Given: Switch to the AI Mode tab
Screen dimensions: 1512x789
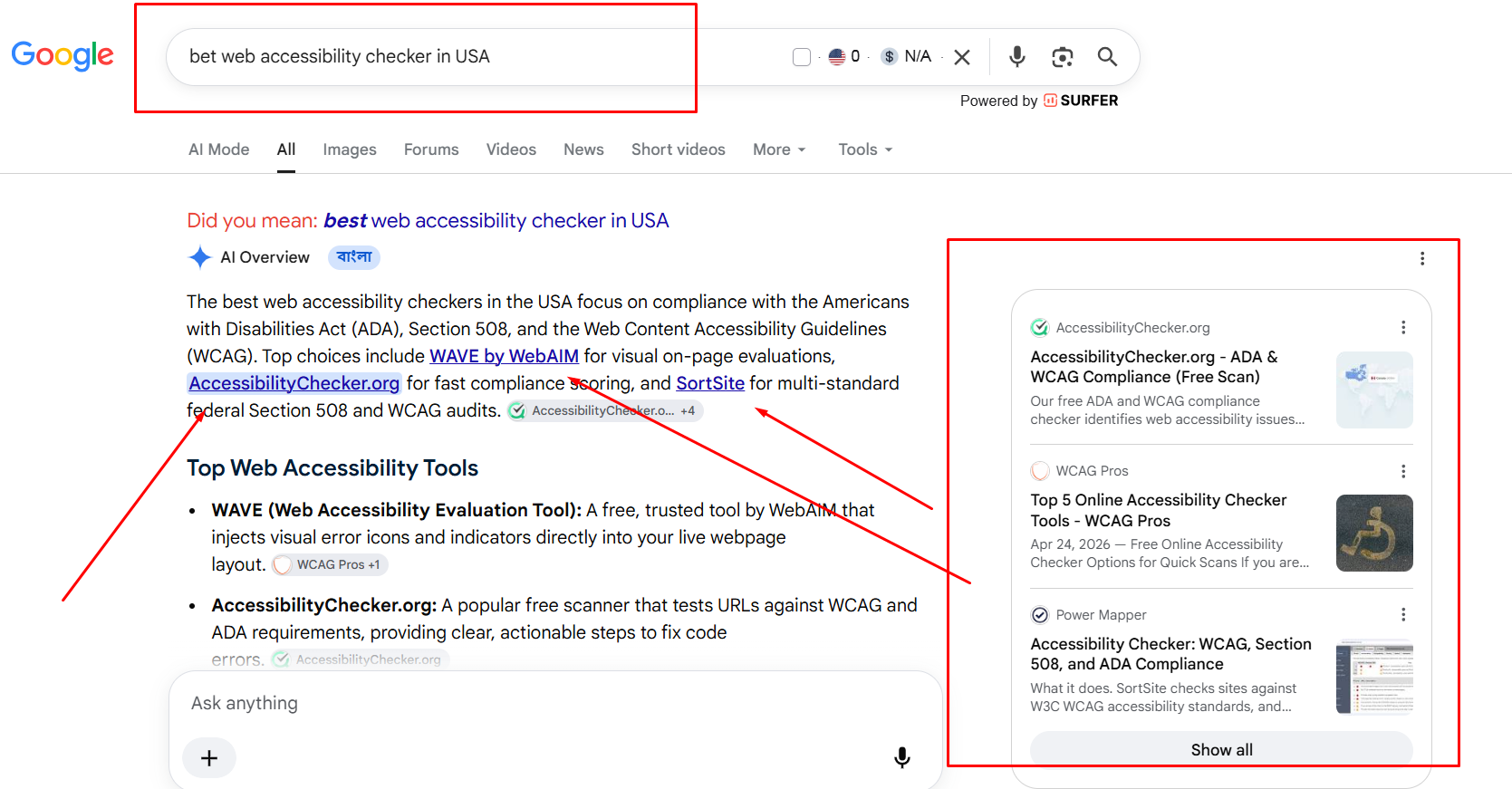Looking at the screenshot, I should click(x=219, y=149).
